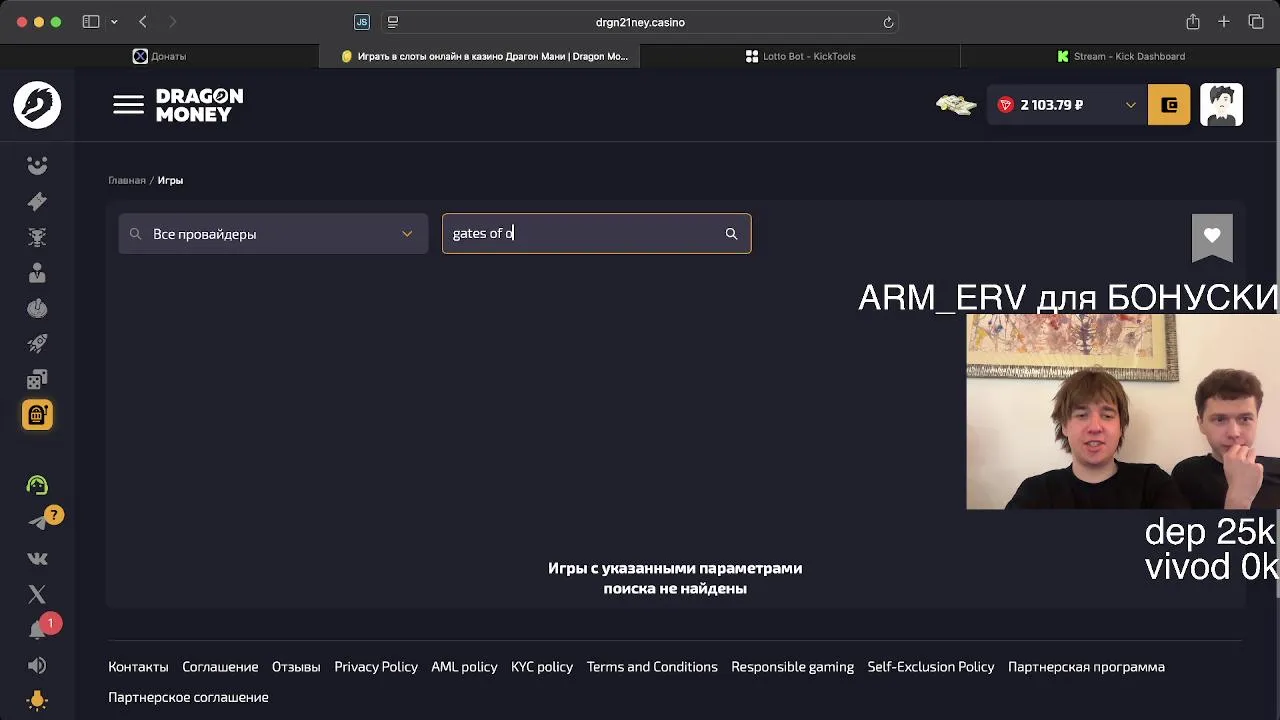Open support headset icon in sidebar

click(x=37, y=486)
